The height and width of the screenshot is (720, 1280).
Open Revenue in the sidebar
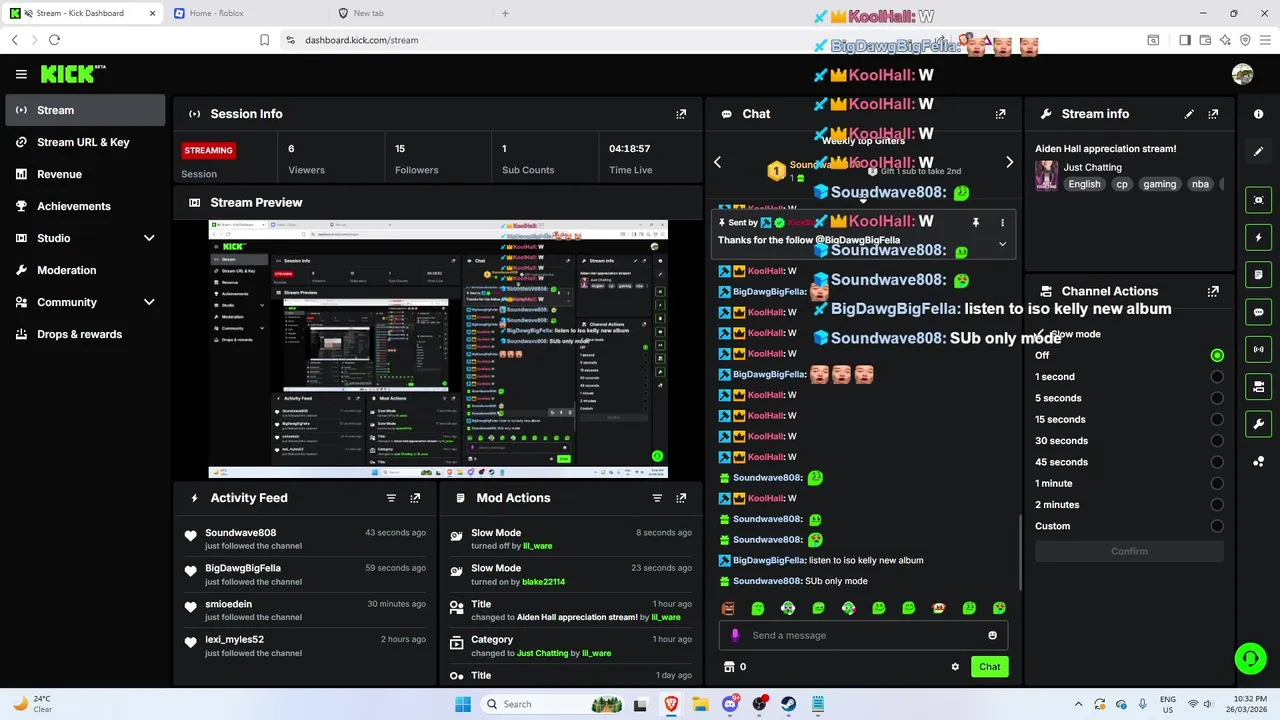pos(85,174)
